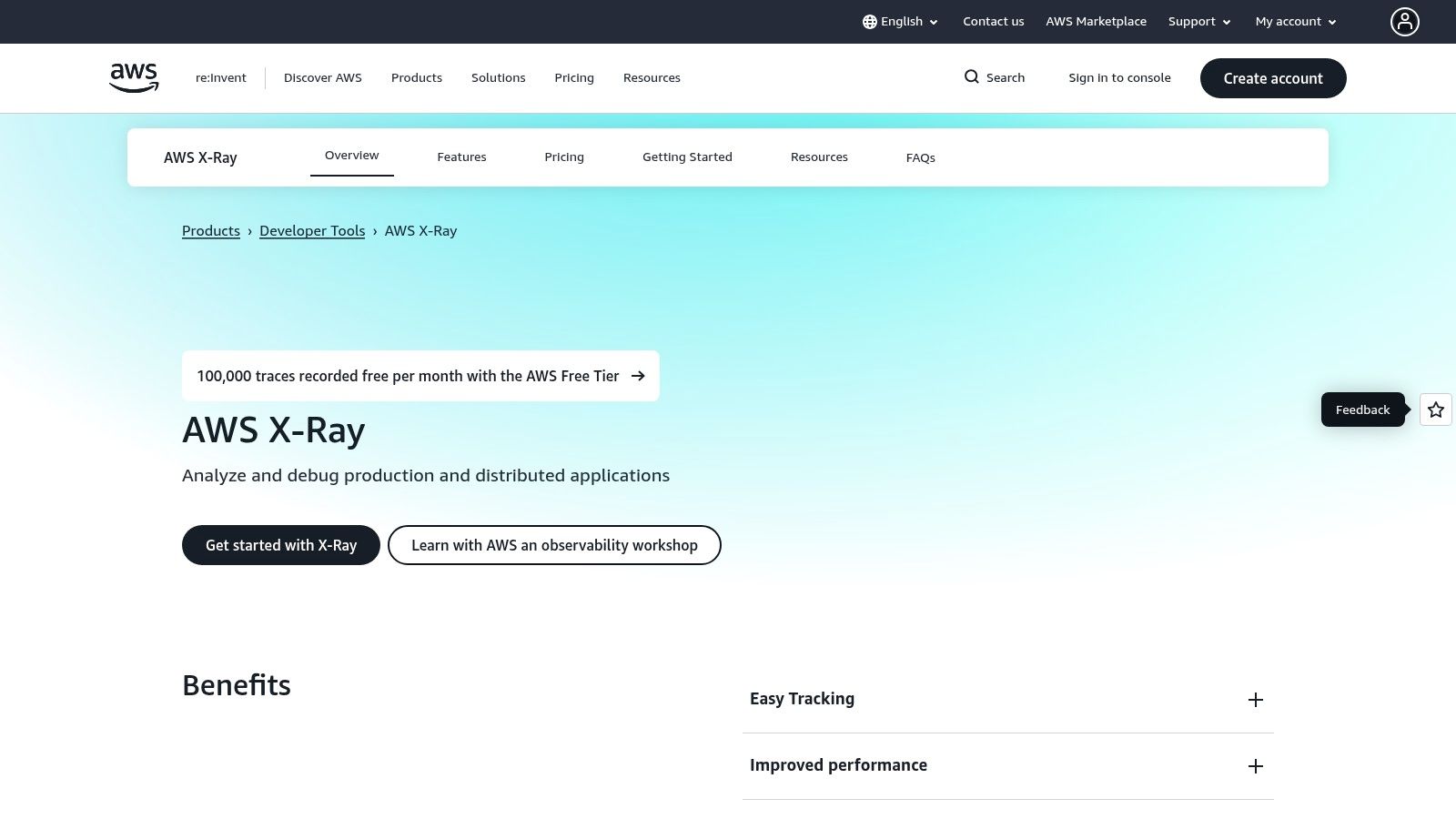The image size is (1456, 819).
Task: Click the plus icon next to Easy Tracking
Action: click(1256, 700)
